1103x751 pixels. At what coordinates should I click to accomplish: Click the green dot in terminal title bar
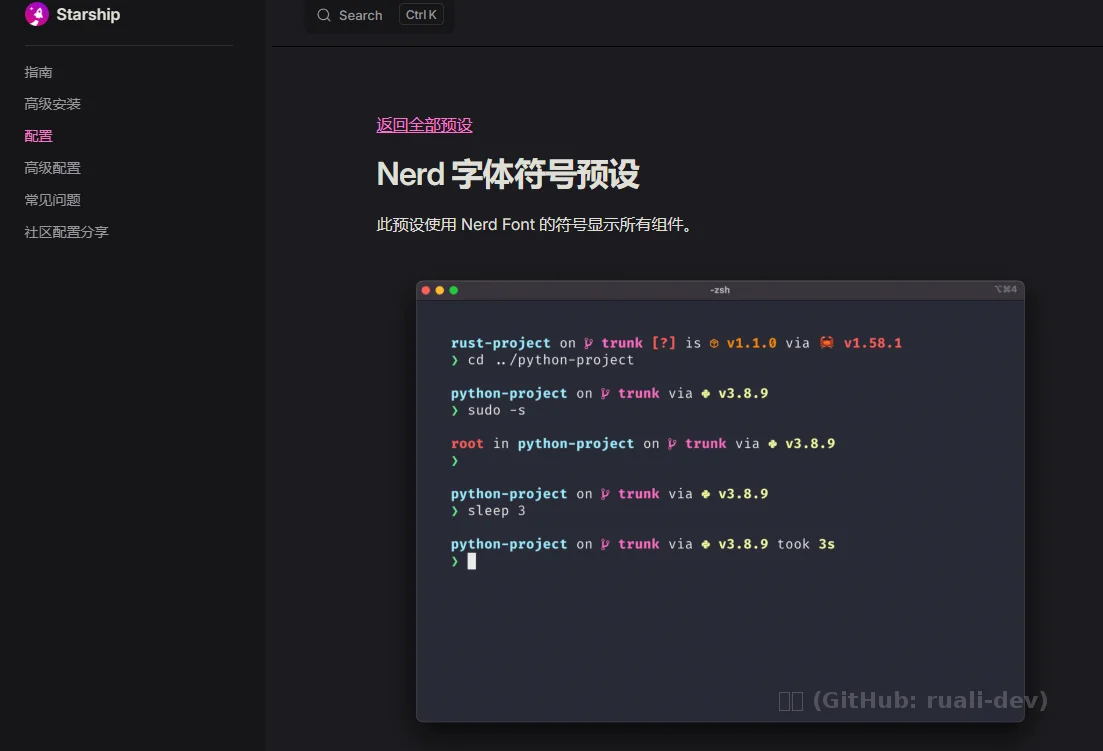(x=454, y=290)
